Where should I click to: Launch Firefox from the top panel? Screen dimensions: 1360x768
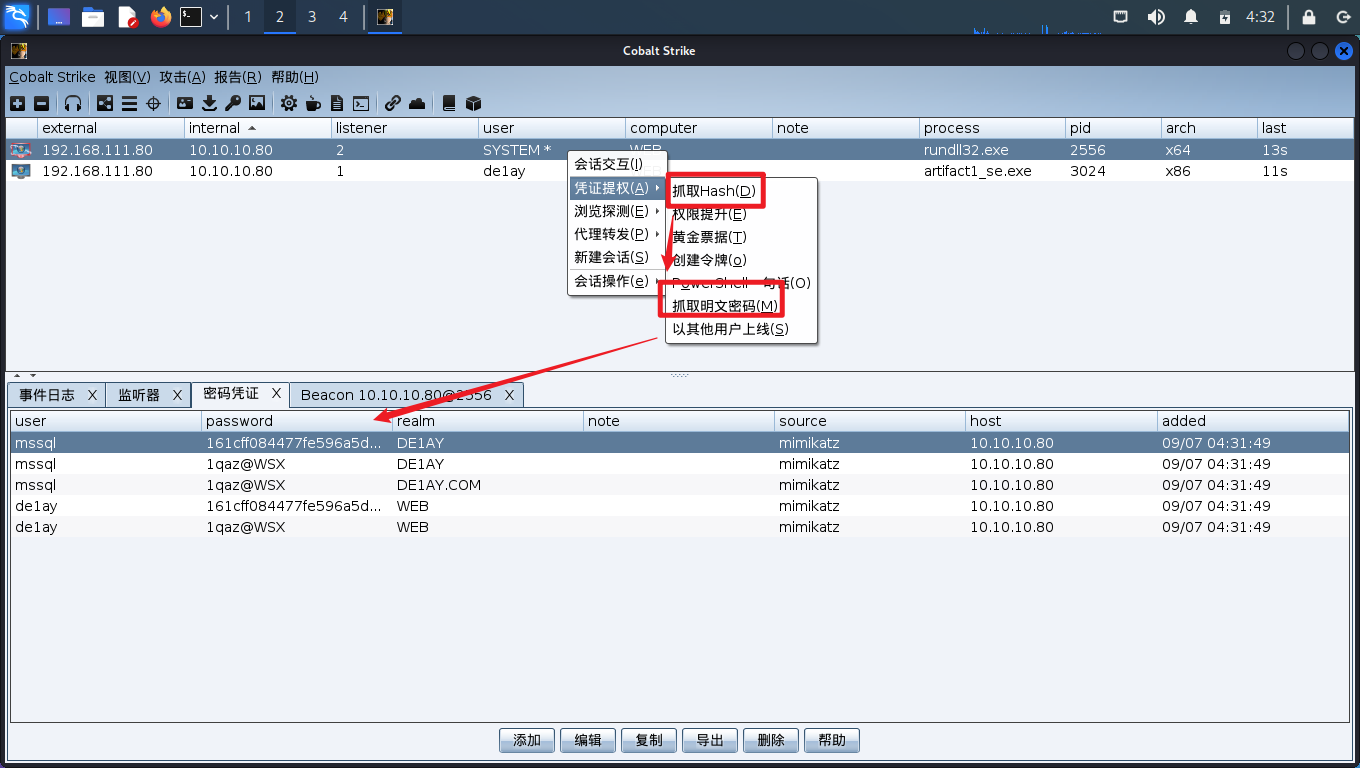pos(160,17)
